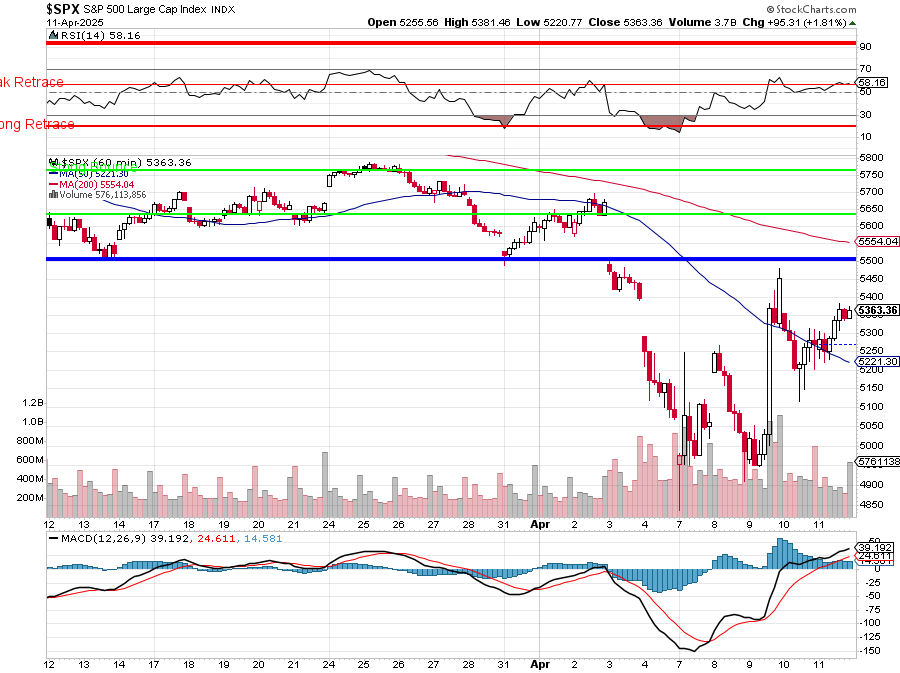Click the 5363.36 current price tag
Image resolution: width=900 pixels, height=673 pixels.
[877, 311]
